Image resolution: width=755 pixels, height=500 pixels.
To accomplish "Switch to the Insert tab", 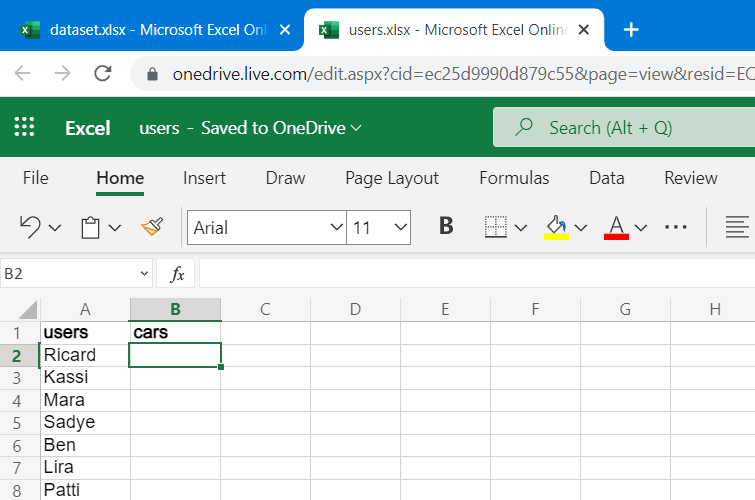I will [204, 178].
